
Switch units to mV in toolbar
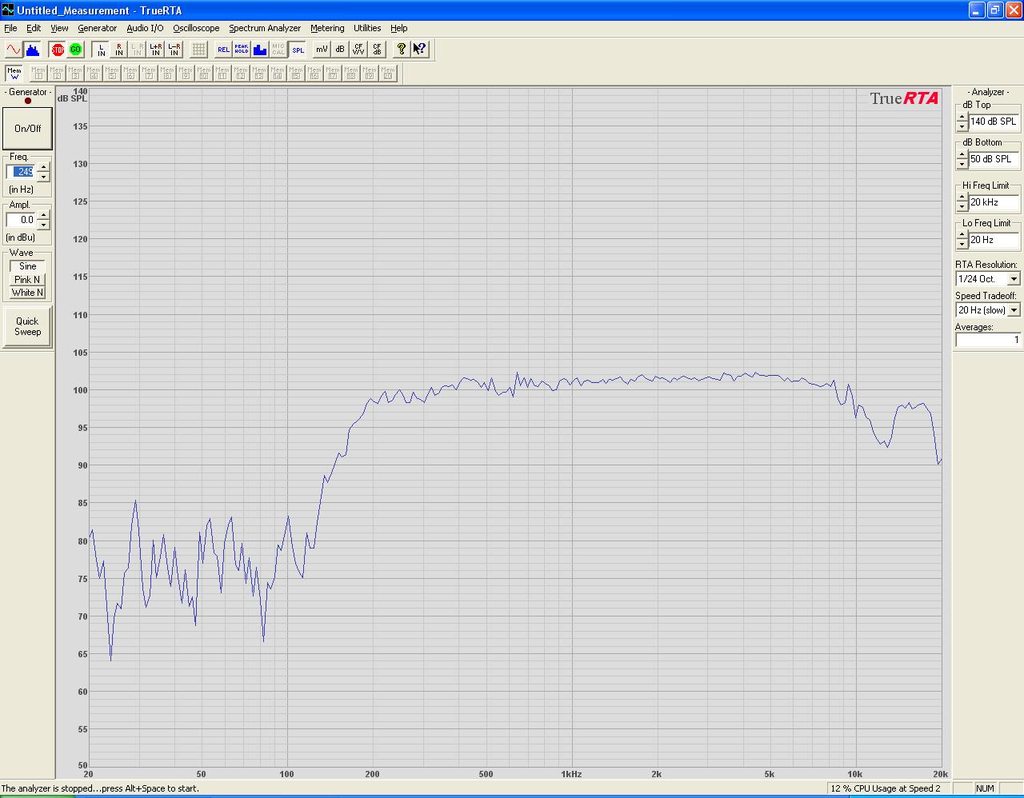[x=322, y=48]
